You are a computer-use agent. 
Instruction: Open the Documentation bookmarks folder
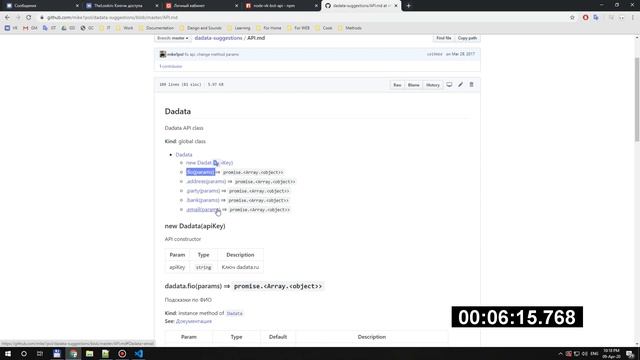tap(156, 28)
